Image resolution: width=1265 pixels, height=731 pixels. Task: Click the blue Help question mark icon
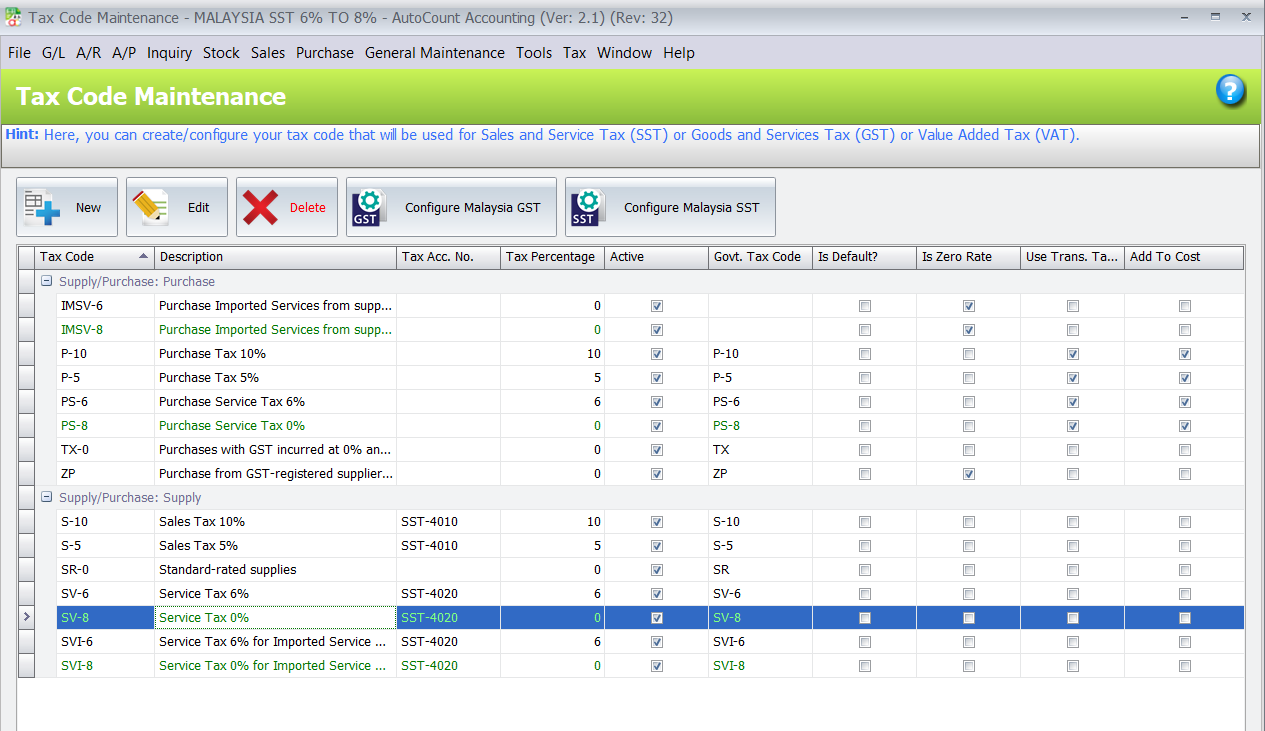[x=1230, y=92]
